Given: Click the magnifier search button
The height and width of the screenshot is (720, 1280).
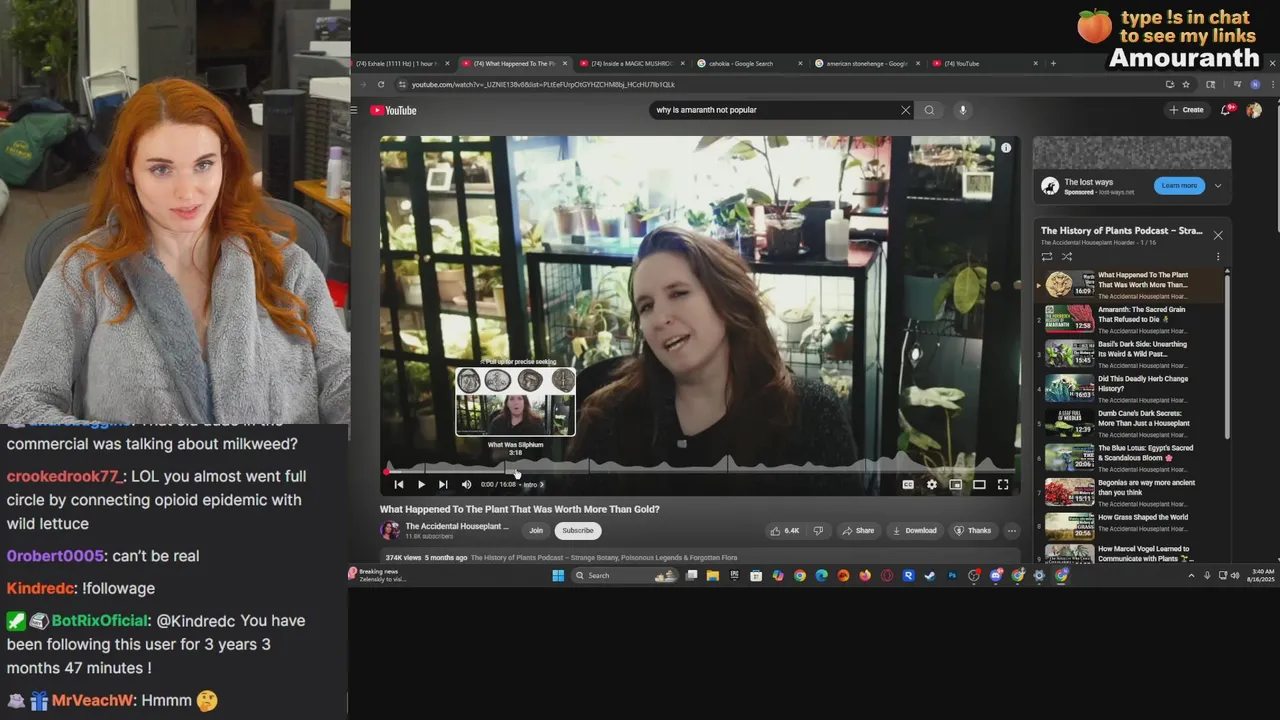Looking at the screenshot, I should (x=929, y=110).
